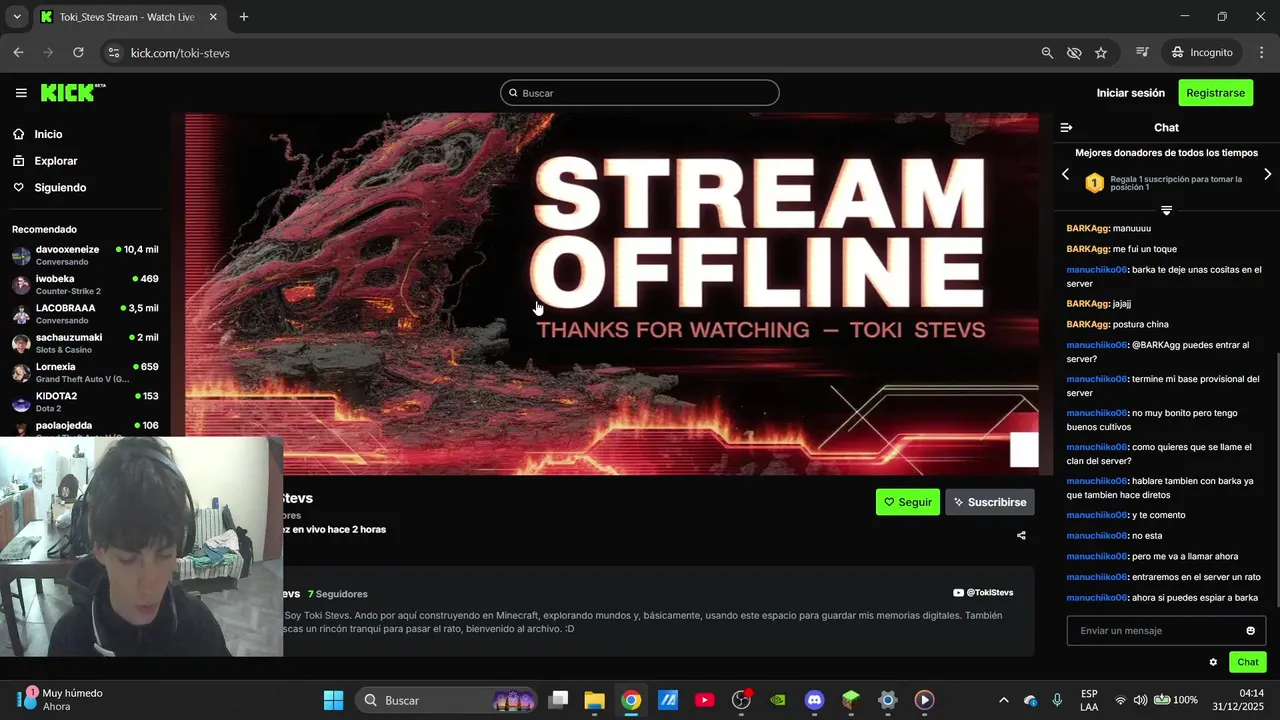1280x720 pixels.
Task: Open the Windows Start menu
Action: [334, 700]
